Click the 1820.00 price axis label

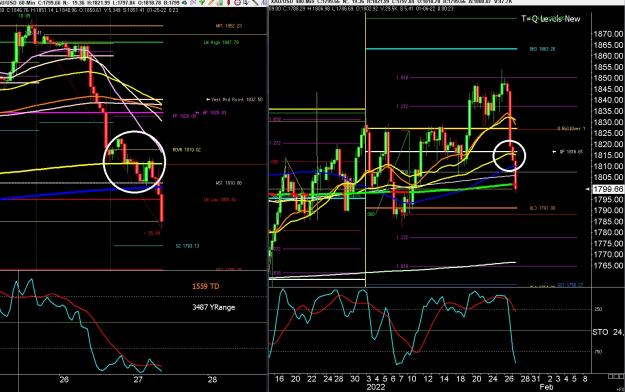tap(608, 144)
